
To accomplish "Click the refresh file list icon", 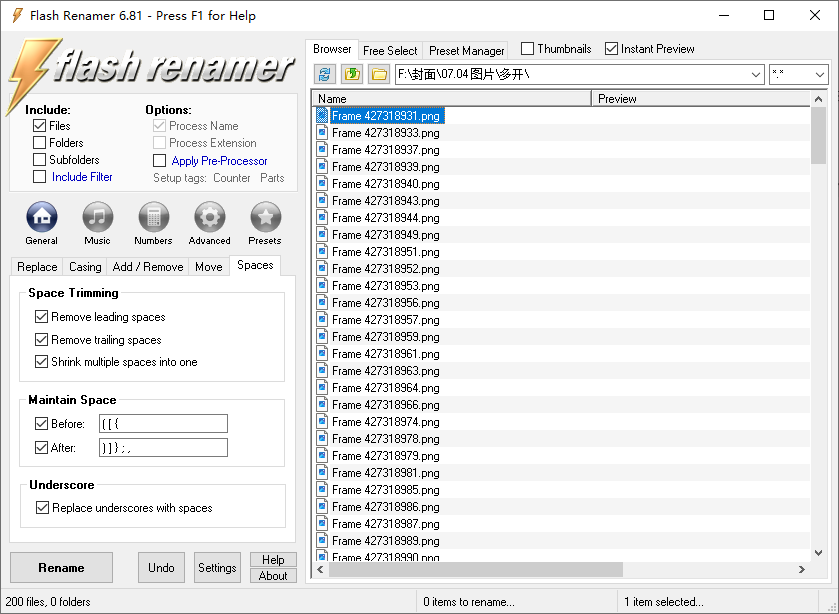I will click(x=325, y=74).
